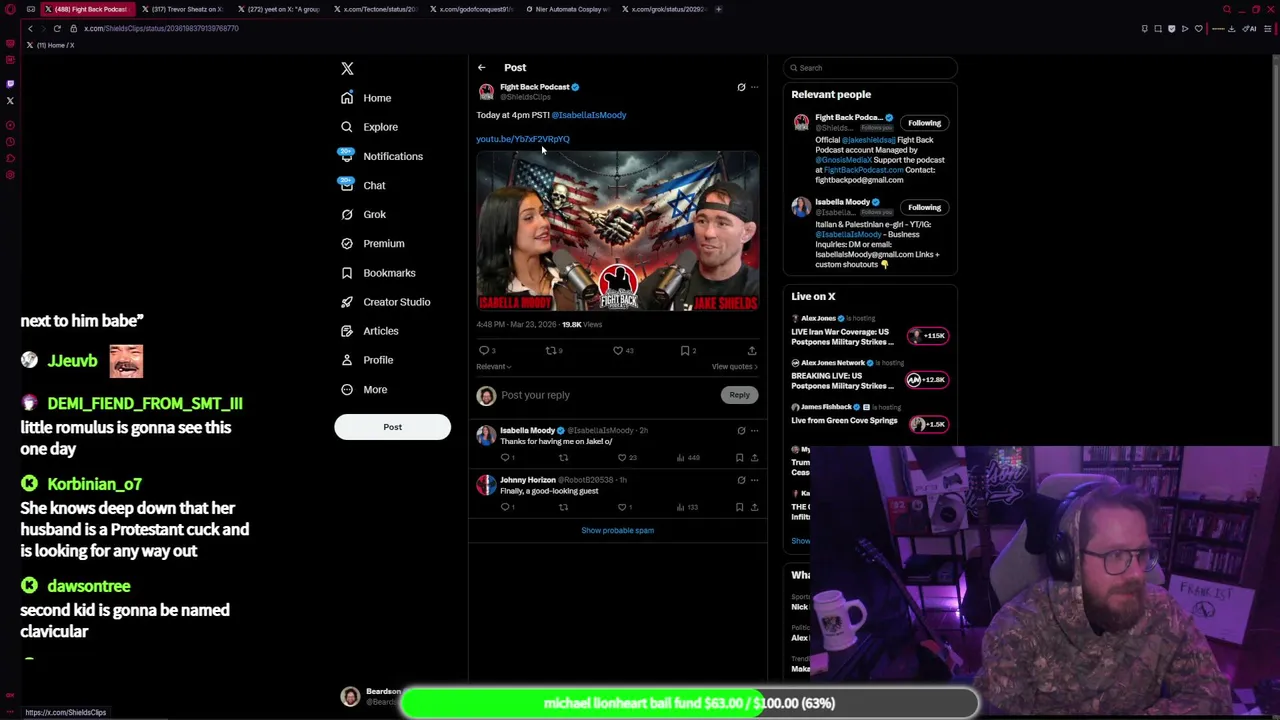This screenshot has width=1280, height=720.
Task: Click the Articles icon in sidebar
Action: [x=347, y=330]
